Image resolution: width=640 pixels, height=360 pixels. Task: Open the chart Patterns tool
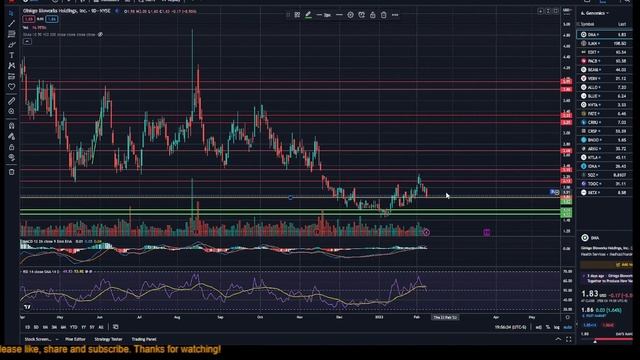(11, 66)
